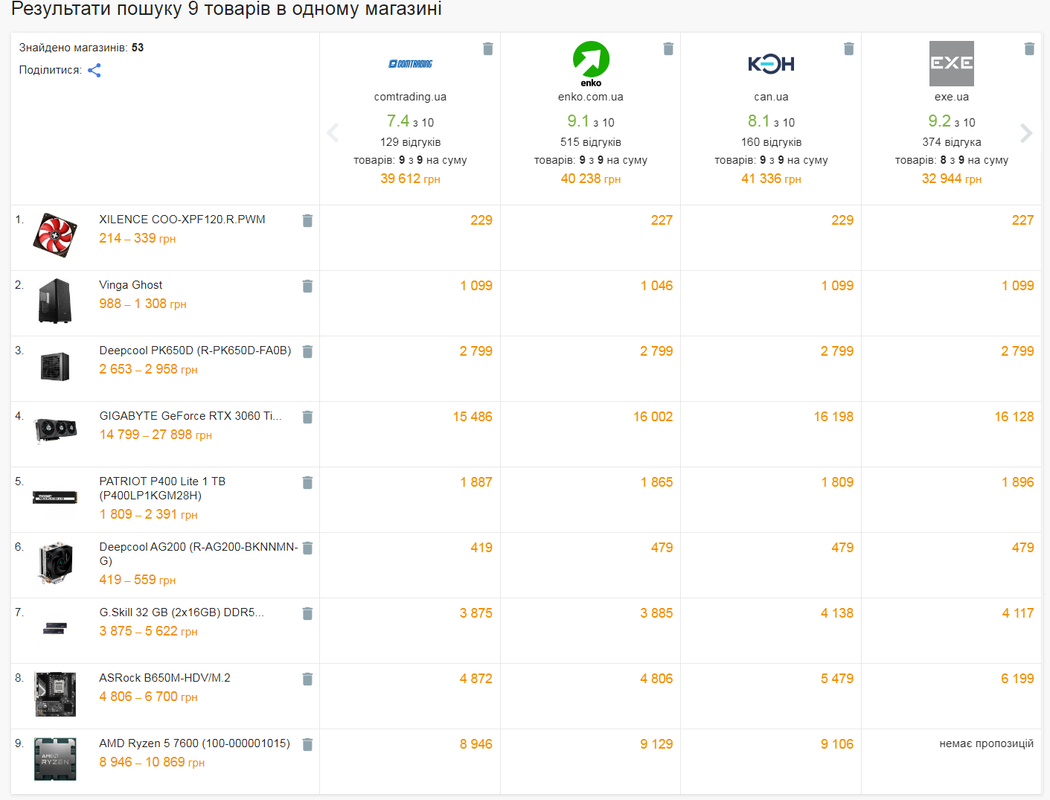Delete G.Skill 32 GB DDR5 item
Screen dimensions: 1050x800
click(x=307, y=614)
